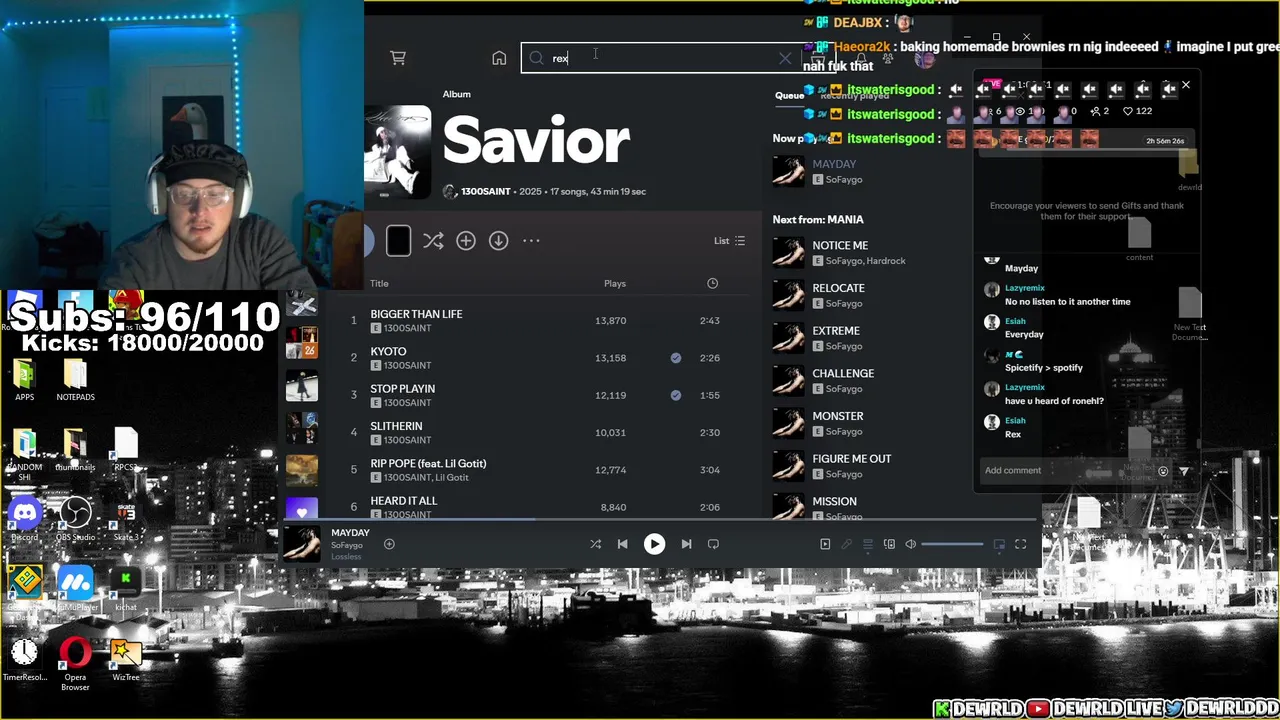Play CHALLENGE from the queue

pos(843,373)
